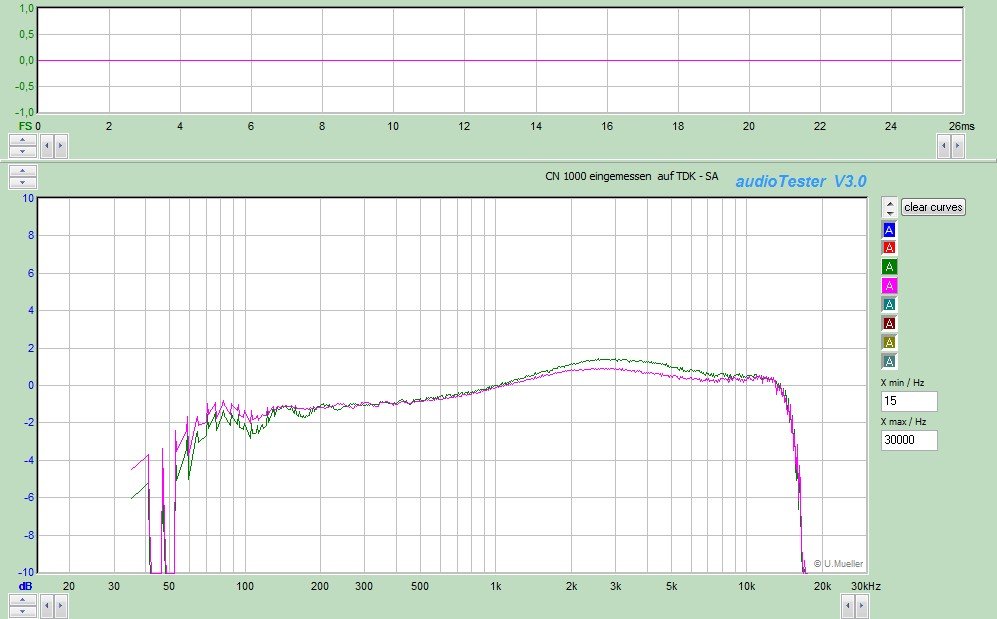Viewport: 997px width, 619px height.
Task: Click up arrow above the 10 dB label
Action: click(22, 171)
